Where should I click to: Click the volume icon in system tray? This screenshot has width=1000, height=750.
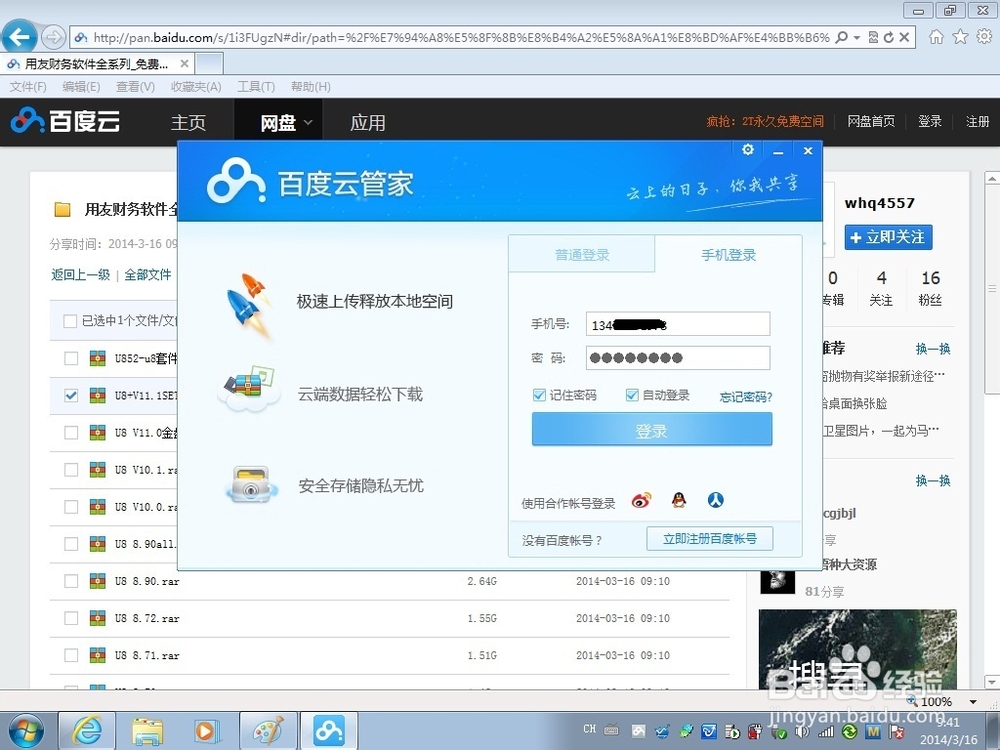point(802,732)
